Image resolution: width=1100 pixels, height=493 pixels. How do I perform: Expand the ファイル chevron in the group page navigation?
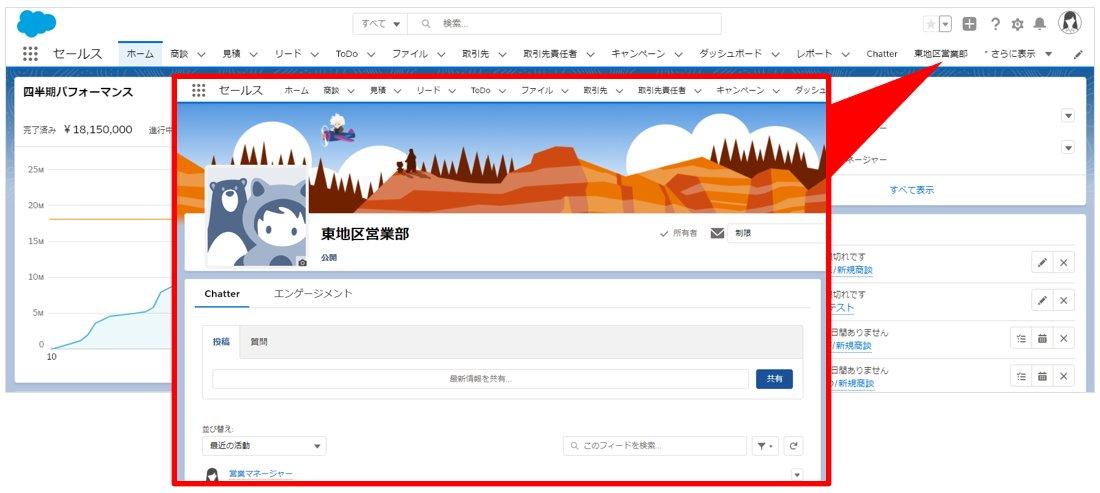click(x=565, y=90)
